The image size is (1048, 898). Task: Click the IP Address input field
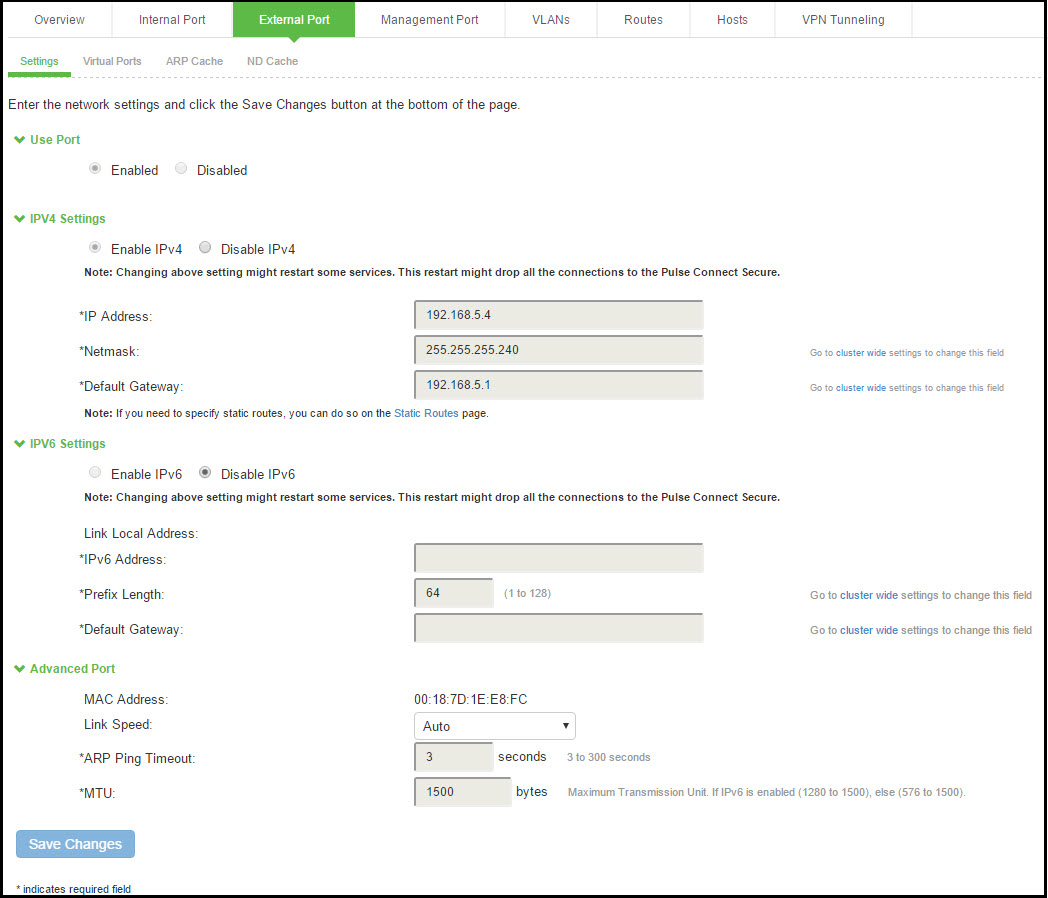558,314
